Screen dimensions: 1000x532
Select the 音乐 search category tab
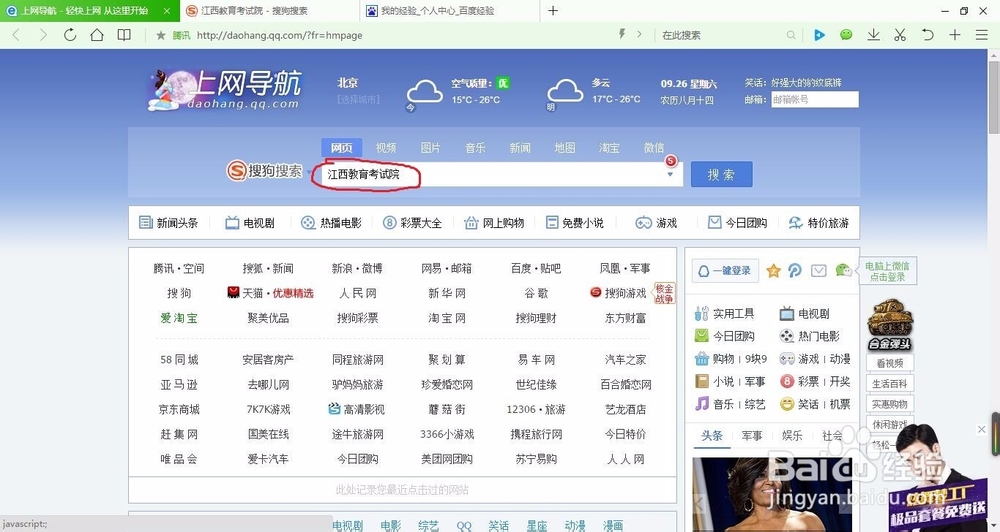point(475,148)
